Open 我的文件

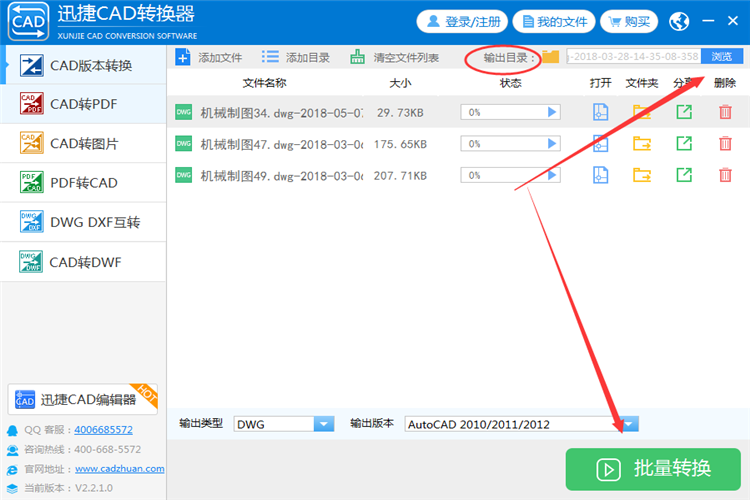pyautogui.click(x=554, y=22)
